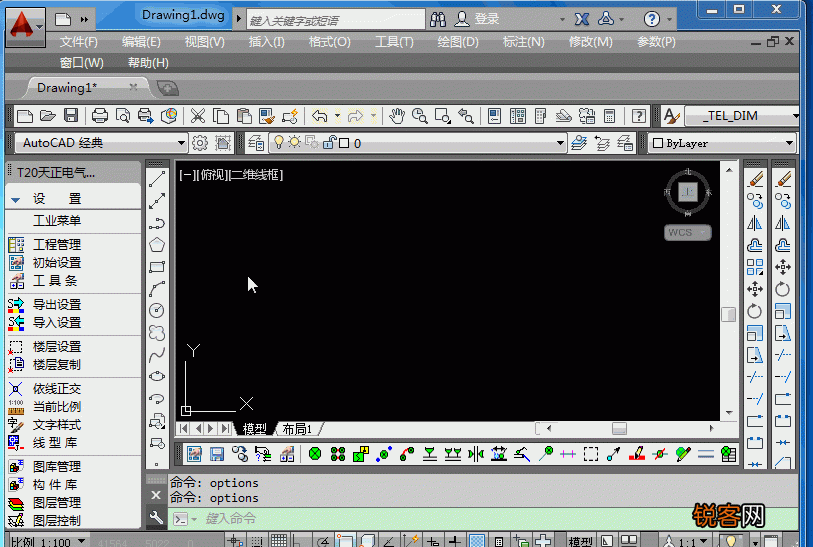
Task: Click the Mirror tool in modify toolbar
Action: point(755,223)
